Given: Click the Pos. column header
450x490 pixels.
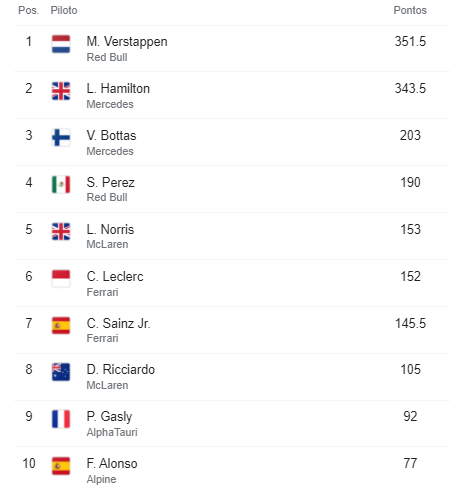Looking at the screenshot, I should click(x=29, y=10).
